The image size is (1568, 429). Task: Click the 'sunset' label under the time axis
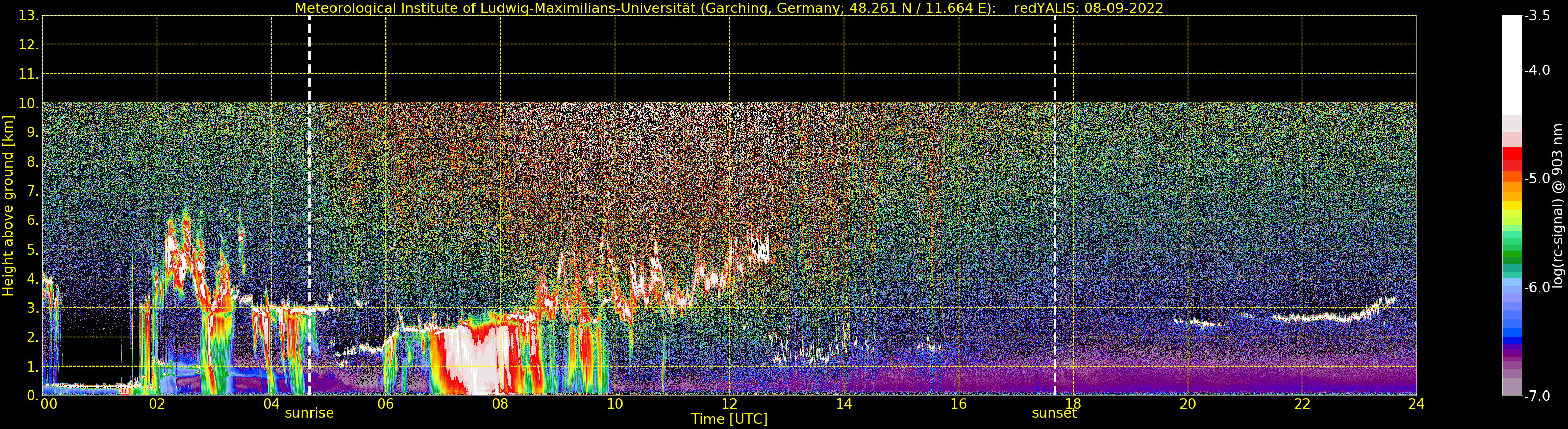click(x=1054, y=413)
